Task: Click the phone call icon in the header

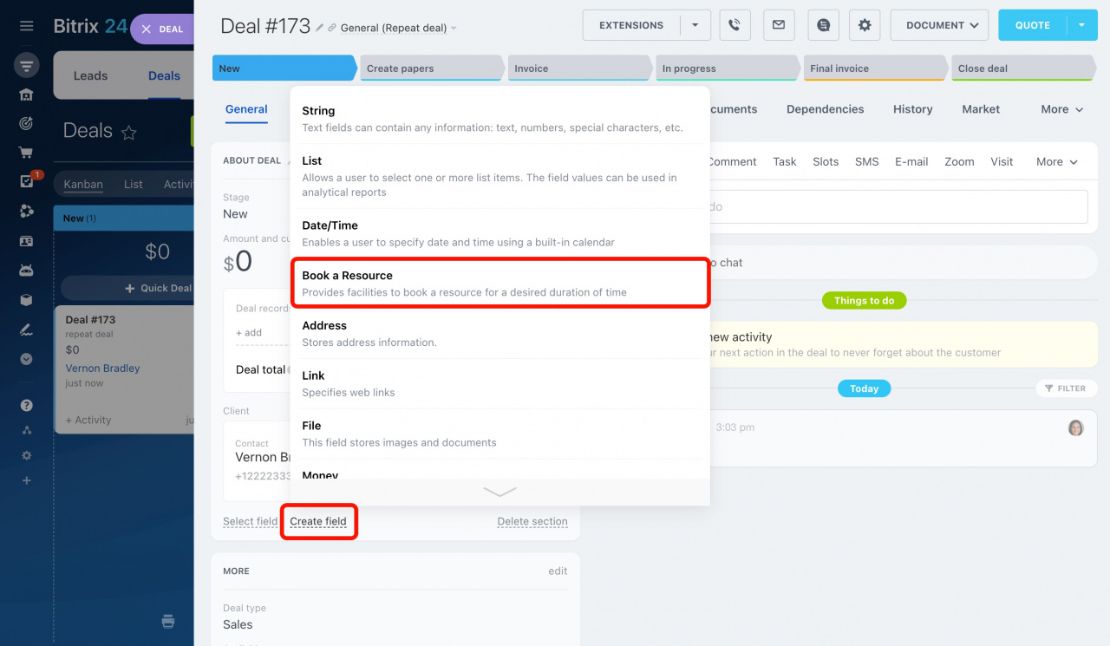Action: 735,25
